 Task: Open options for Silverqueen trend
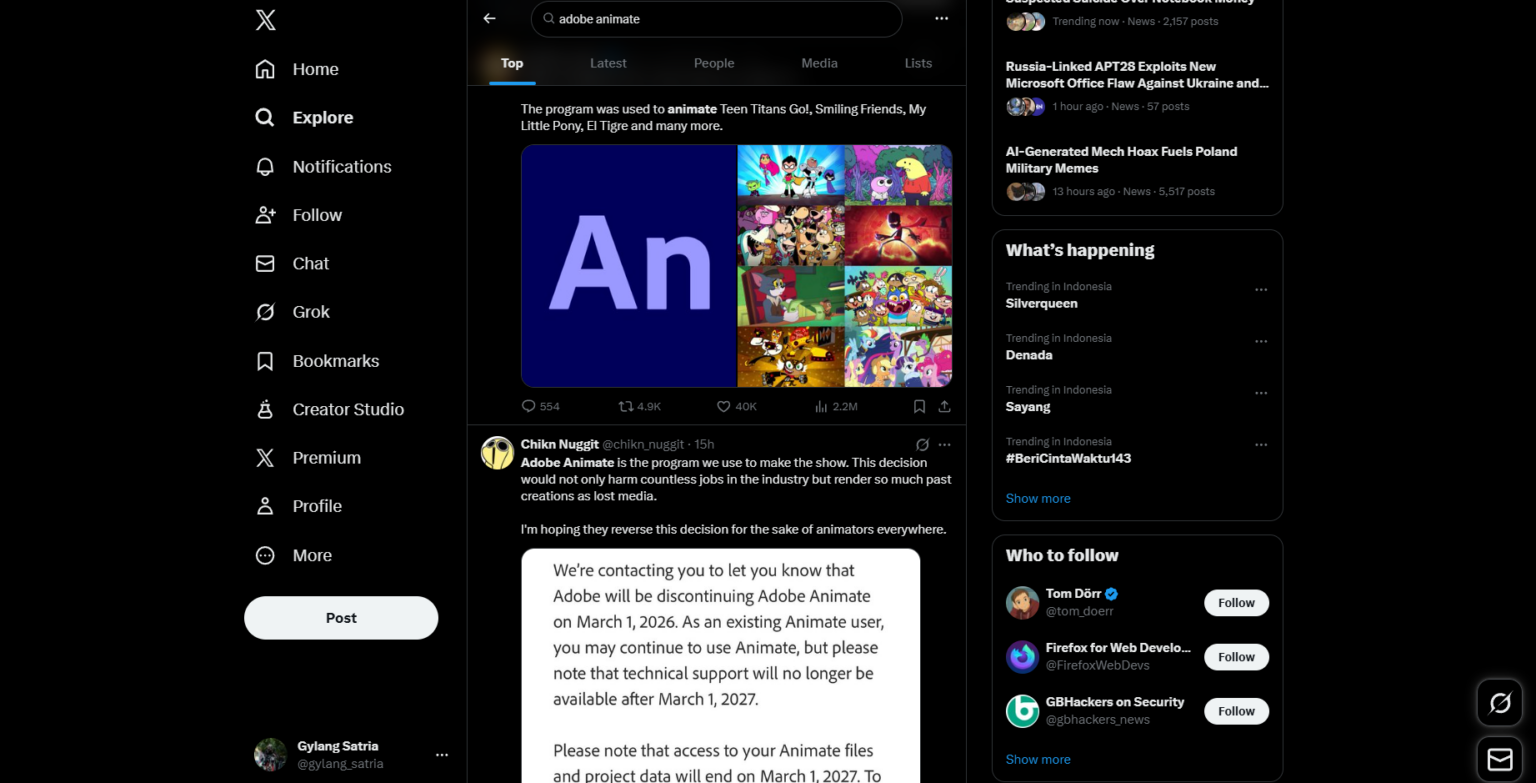[1261, 289]
